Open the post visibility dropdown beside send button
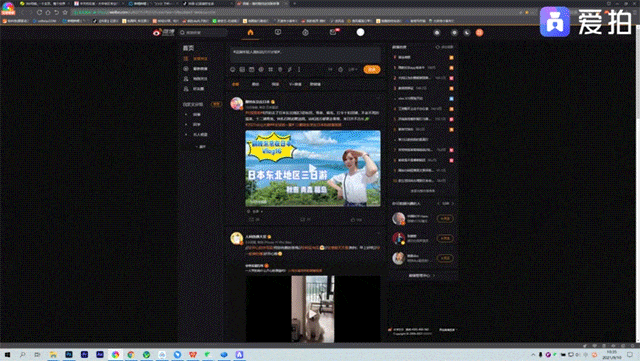This screenshot has height=361, width=640. (353, 69)
